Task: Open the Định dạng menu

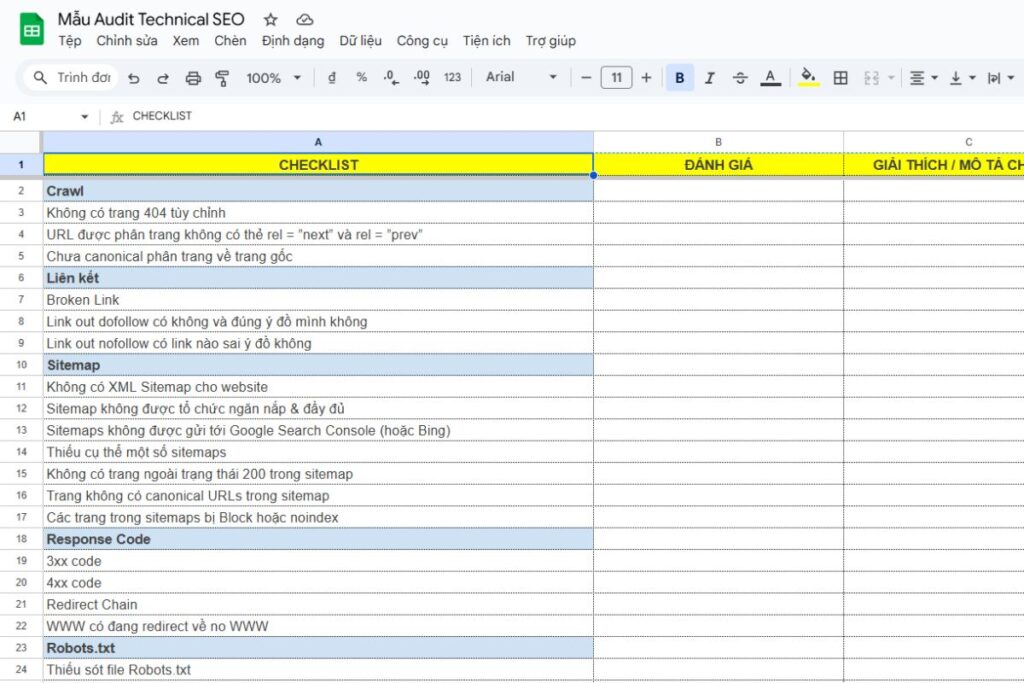Action: coord(293,41)
